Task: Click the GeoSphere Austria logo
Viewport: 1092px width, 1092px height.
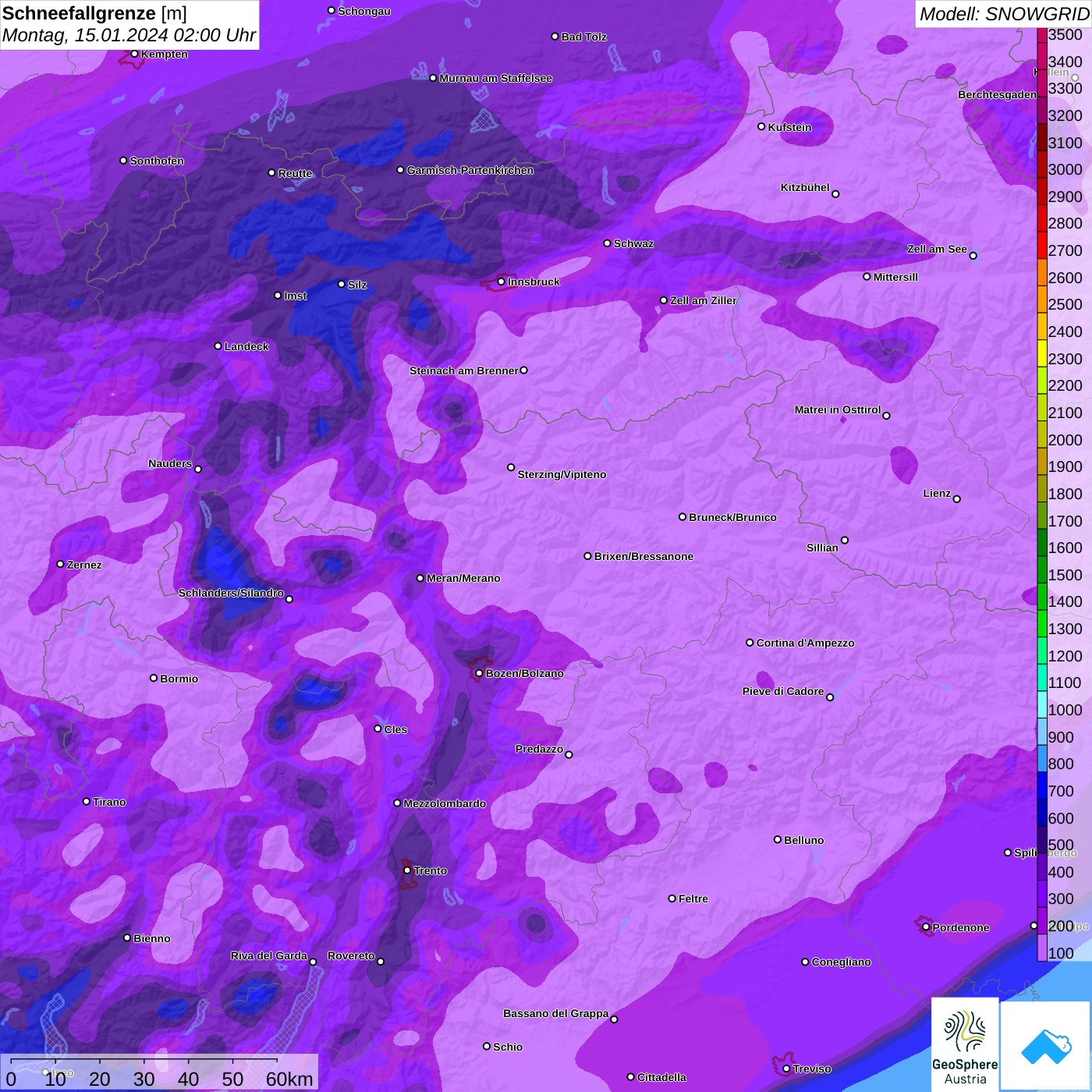Action: (965, 1044)
